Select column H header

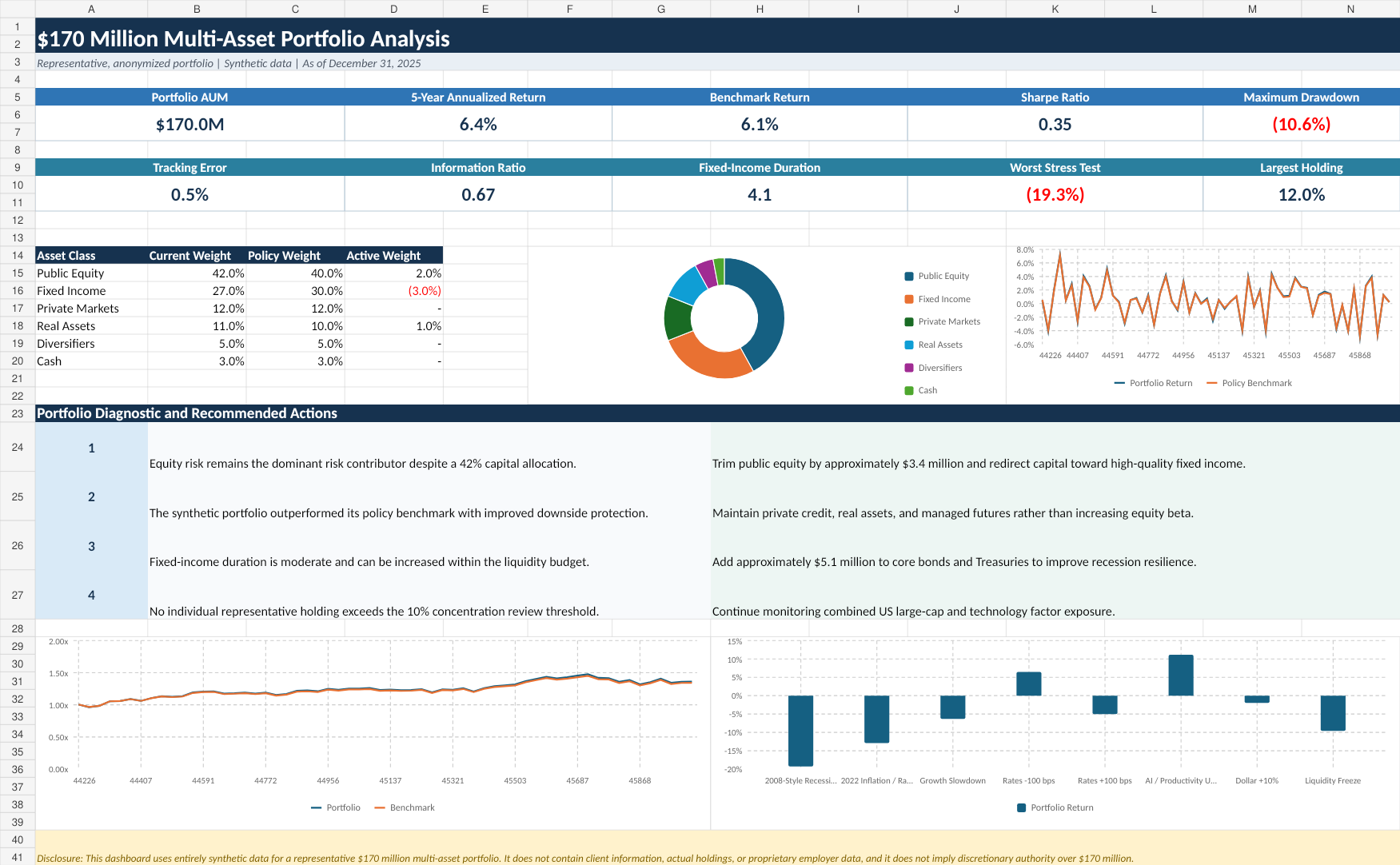coord(760,9)
